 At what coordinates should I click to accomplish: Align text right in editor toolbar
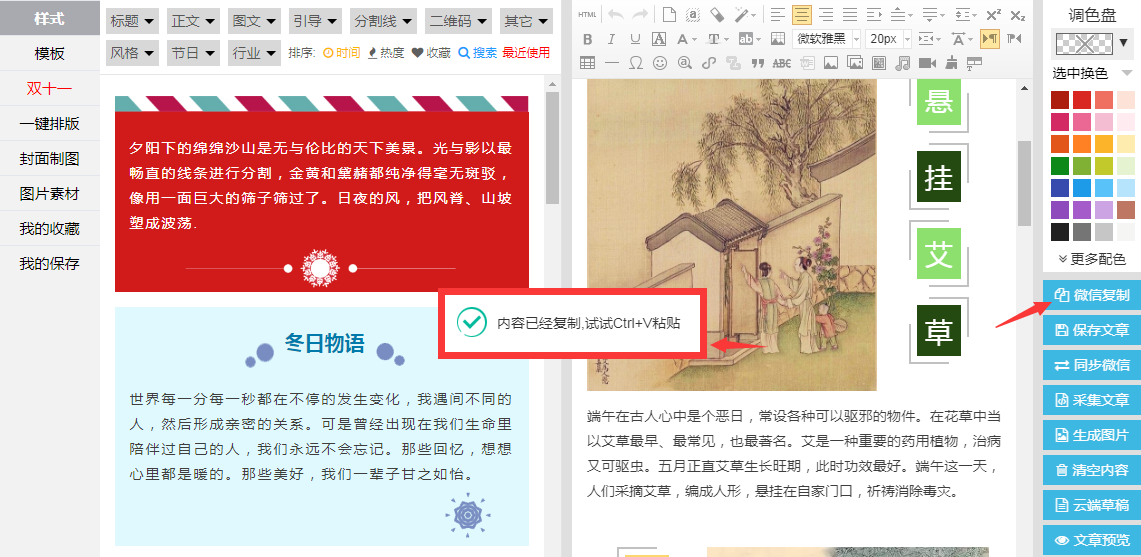coord(826,15)
